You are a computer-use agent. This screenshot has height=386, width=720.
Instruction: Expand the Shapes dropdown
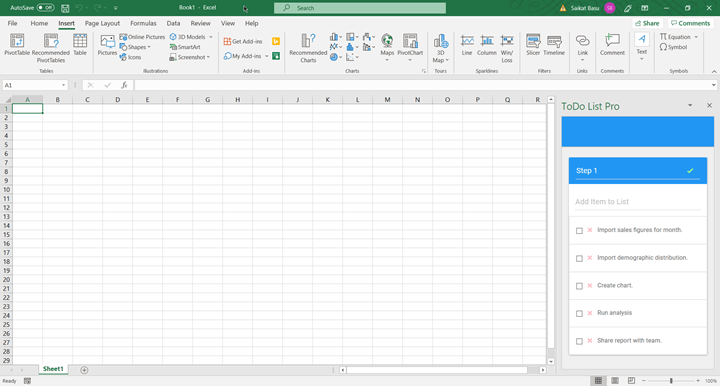(149, 47)
